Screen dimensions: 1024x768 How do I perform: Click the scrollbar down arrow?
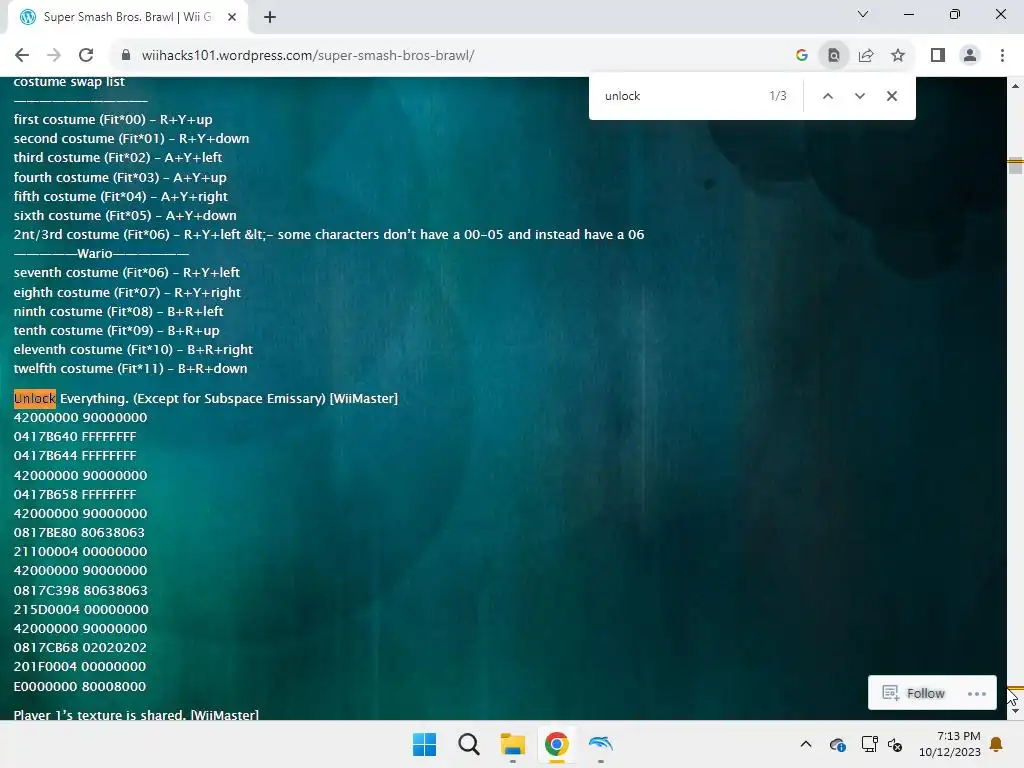click(x=1015, y=711)
